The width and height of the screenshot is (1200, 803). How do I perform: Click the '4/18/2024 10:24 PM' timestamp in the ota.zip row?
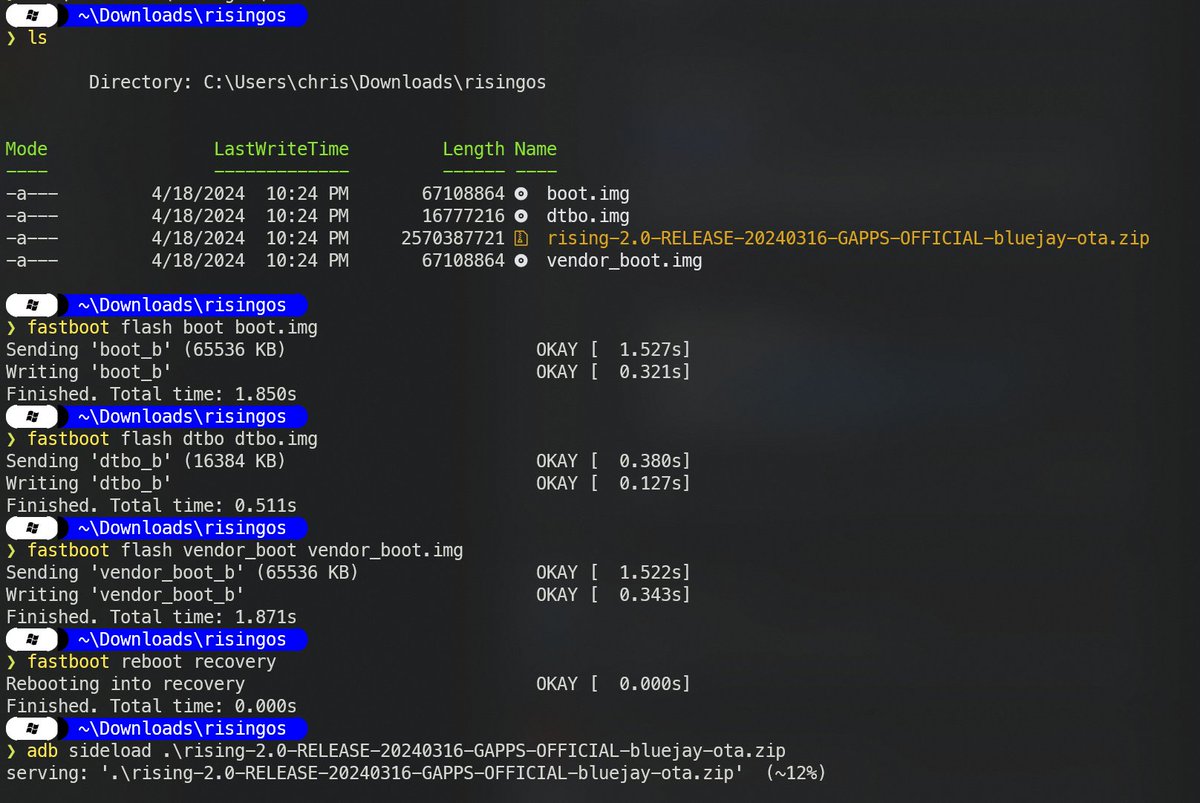coord(250,238)
